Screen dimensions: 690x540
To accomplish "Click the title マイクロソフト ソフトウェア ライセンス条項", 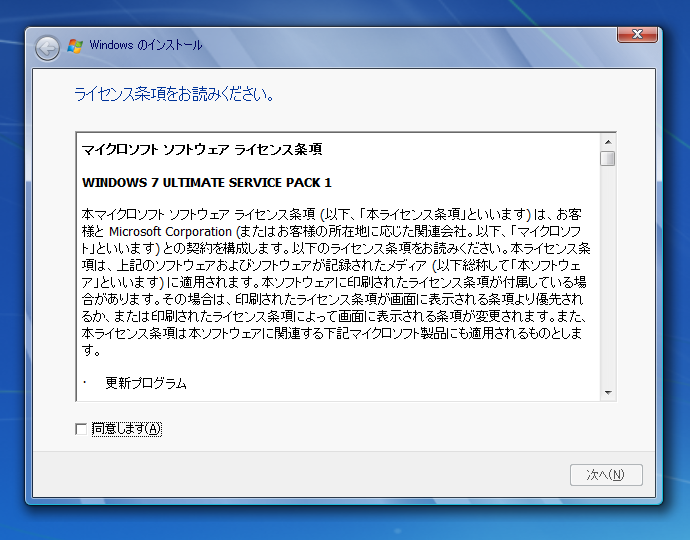I will click(202, 150).
